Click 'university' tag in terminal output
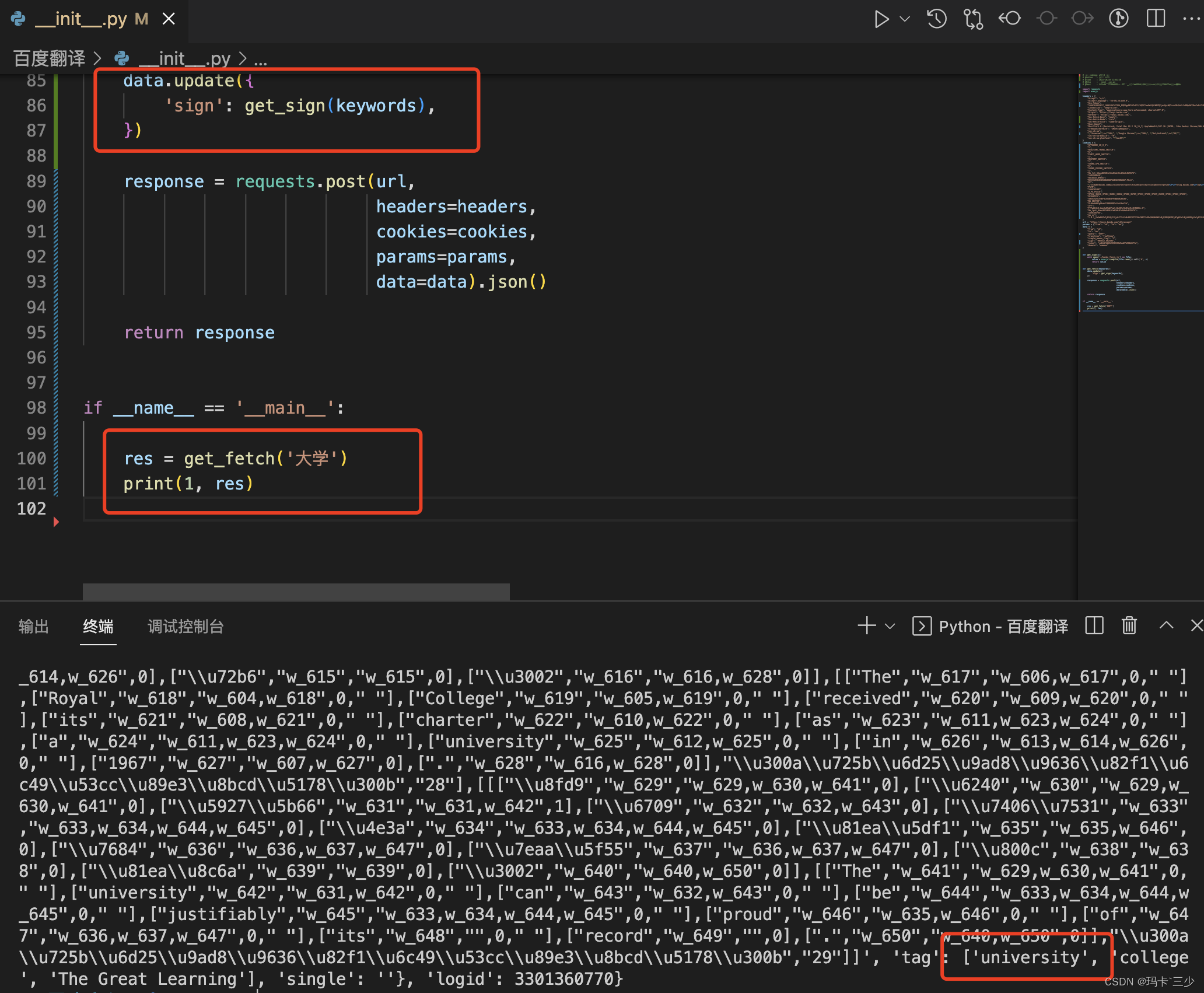1204x993 pixels. coord(1030,957)
